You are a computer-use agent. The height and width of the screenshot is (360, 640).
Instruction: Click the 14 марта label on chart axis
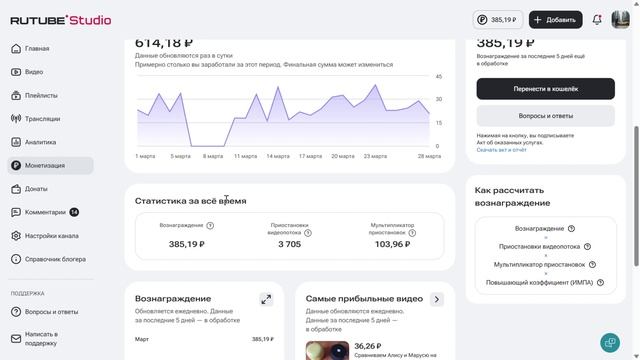(x=278, y=156)
